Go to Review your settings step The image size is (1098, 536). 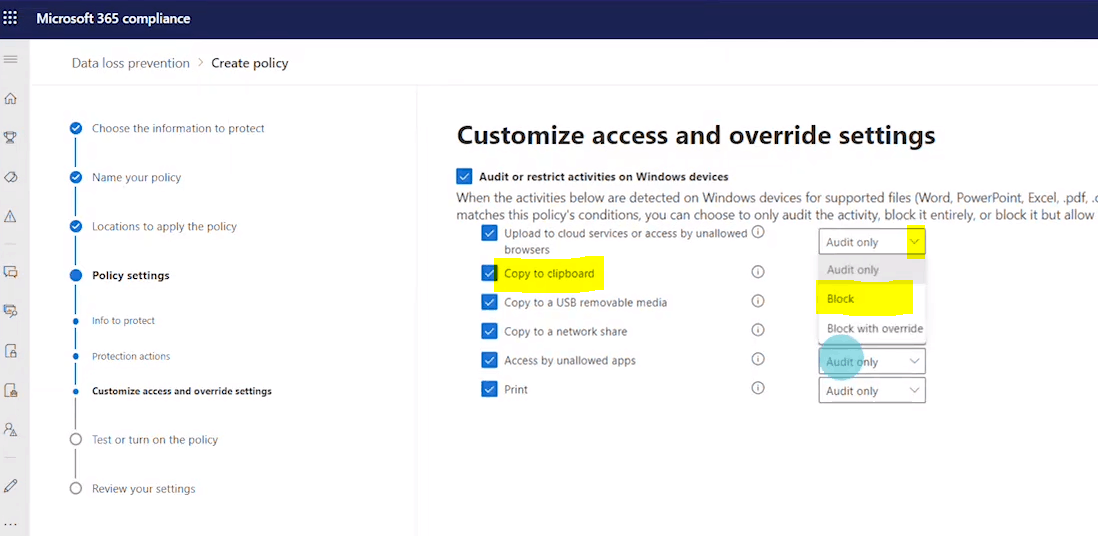pyautogui.click(x=144, y=488)
